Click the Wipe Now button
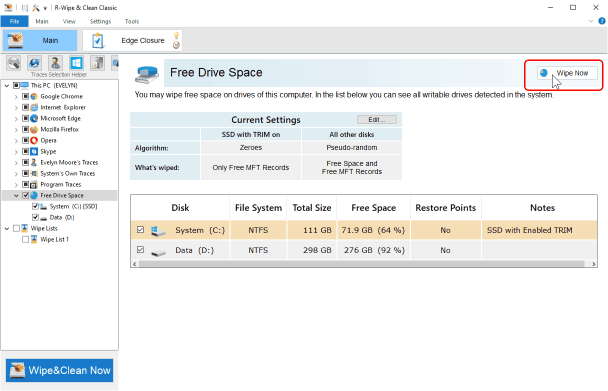This screenshot has width=608, height=391. coord(567,73)
